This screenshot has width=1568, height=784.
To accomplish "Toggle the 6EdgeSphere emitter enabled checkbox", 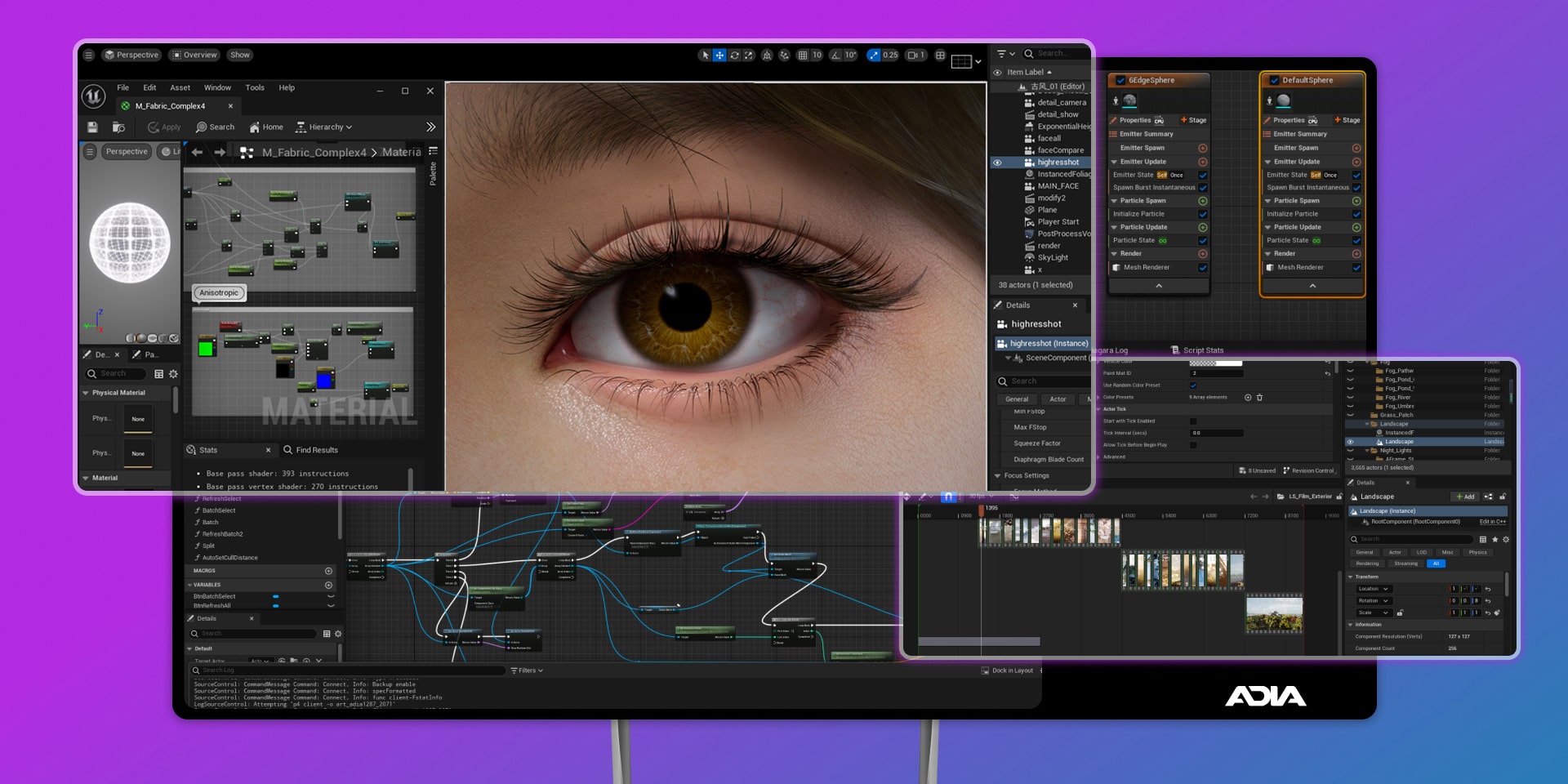I will (x=1120, y=81).
